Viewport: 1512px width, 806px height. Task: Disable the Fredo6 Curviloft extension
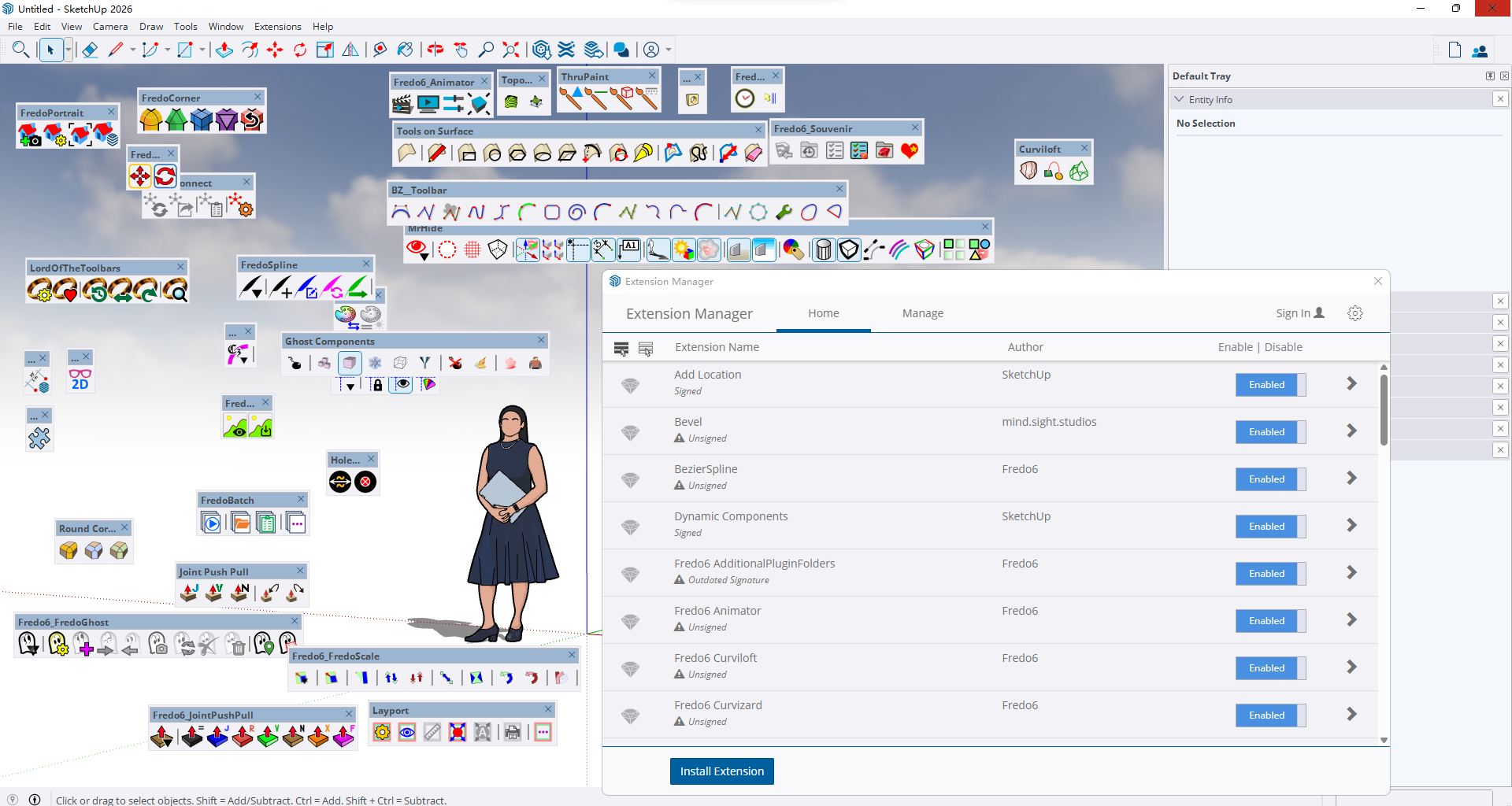[1270, 668]
